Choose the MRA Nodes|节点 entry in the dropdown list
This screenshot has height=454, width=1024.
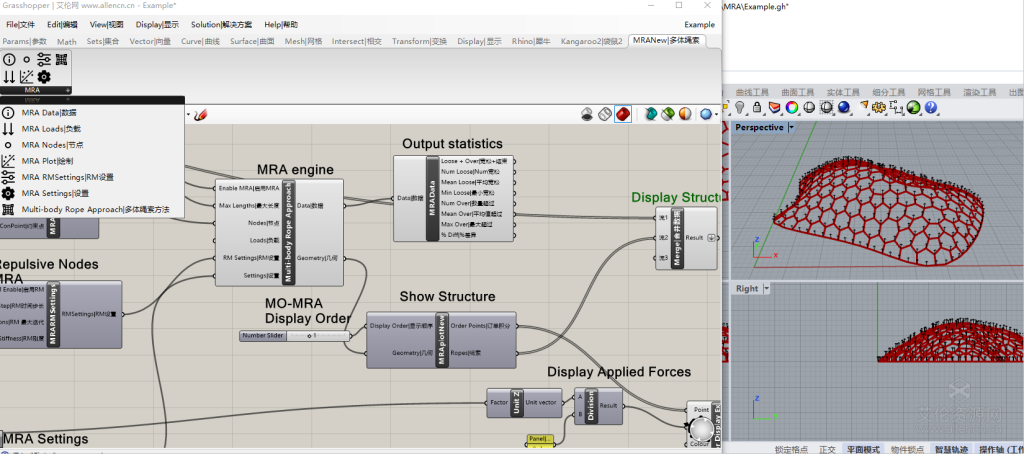coord(92,145)
